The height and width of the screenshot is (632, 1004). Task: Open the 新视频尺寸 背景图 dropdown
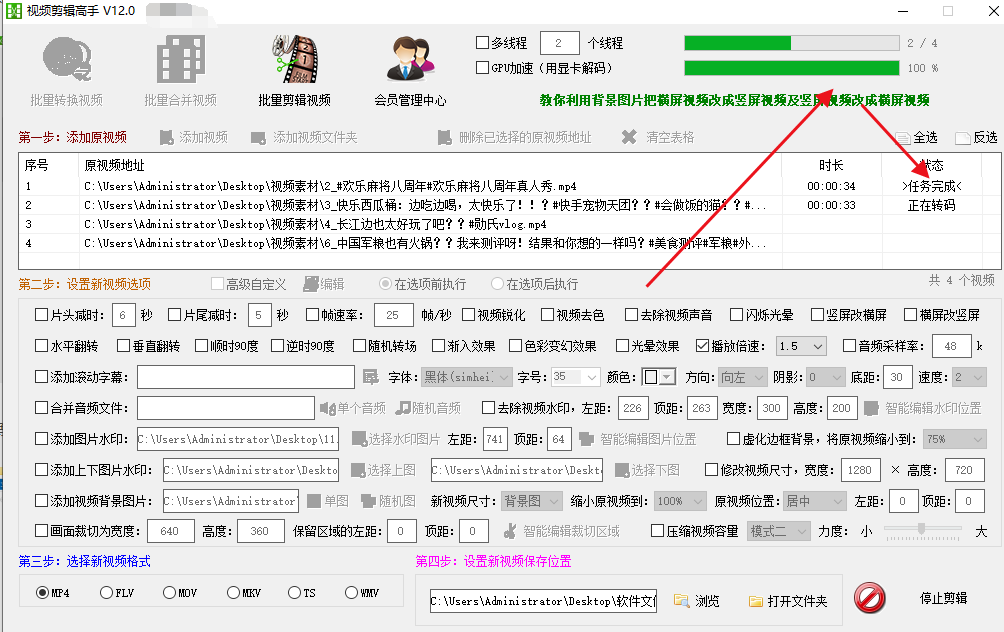click(x=531, y=501)
